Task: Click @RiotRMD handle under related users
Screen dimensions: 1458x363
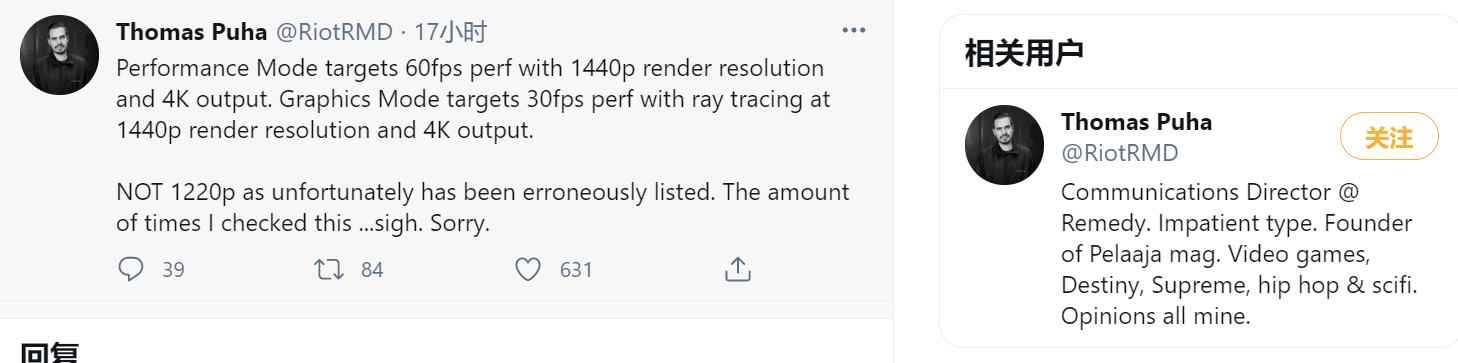Action: 1120,153
